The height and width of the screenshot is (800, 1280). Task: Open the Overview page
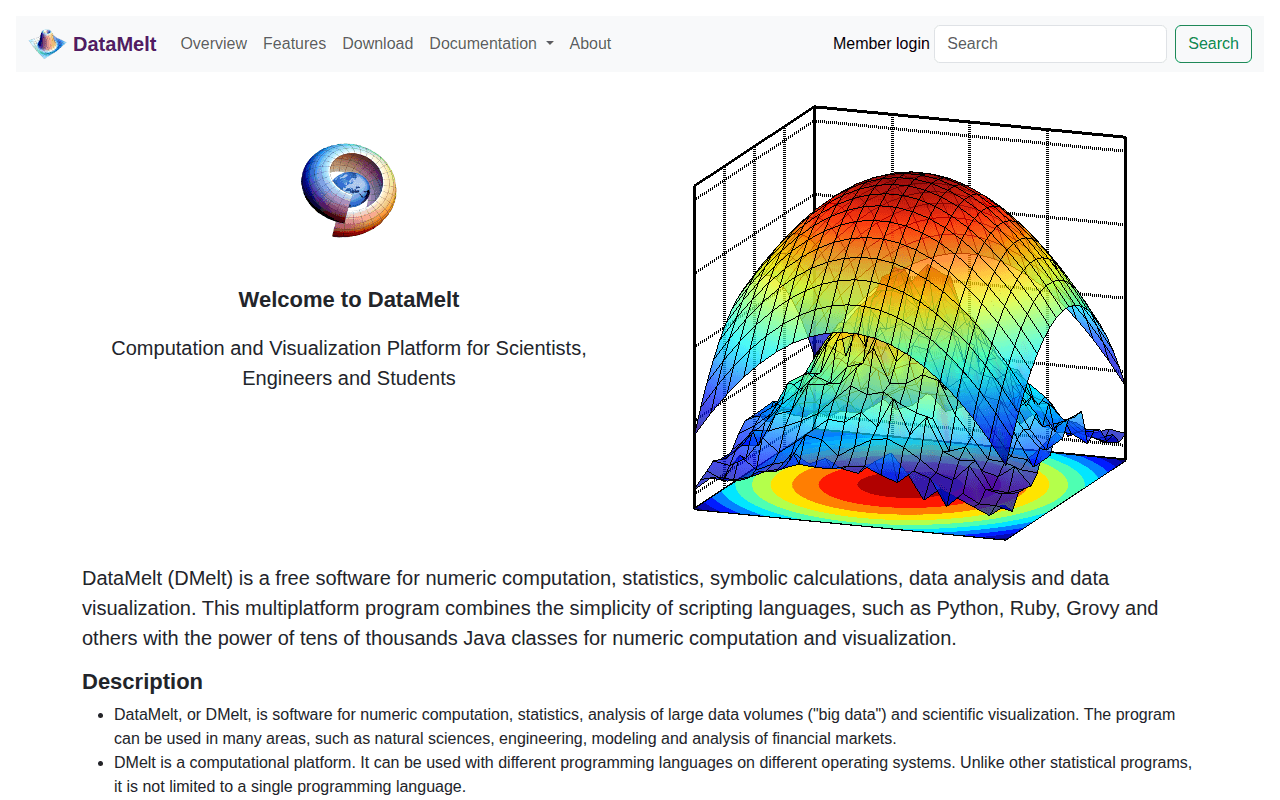click(x=214, y=43)
